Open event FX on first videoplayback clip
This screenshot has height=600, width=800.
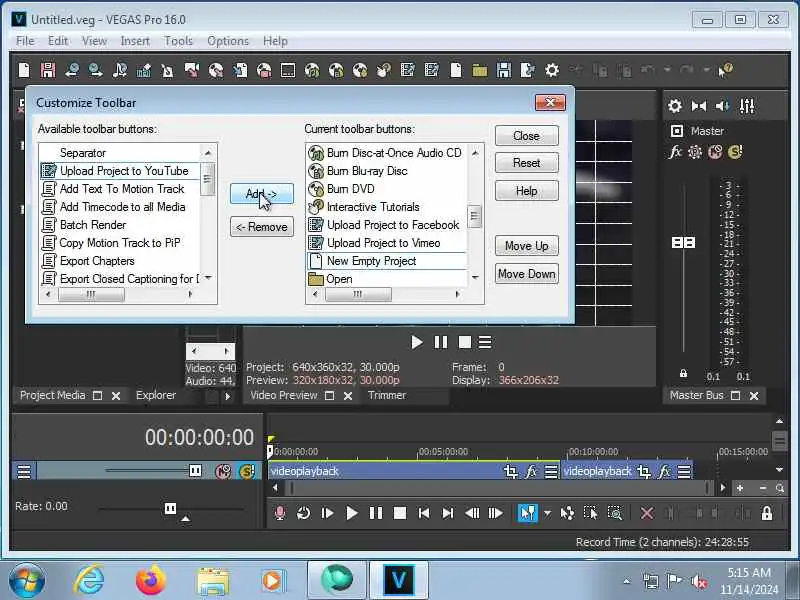pos(531,471)
